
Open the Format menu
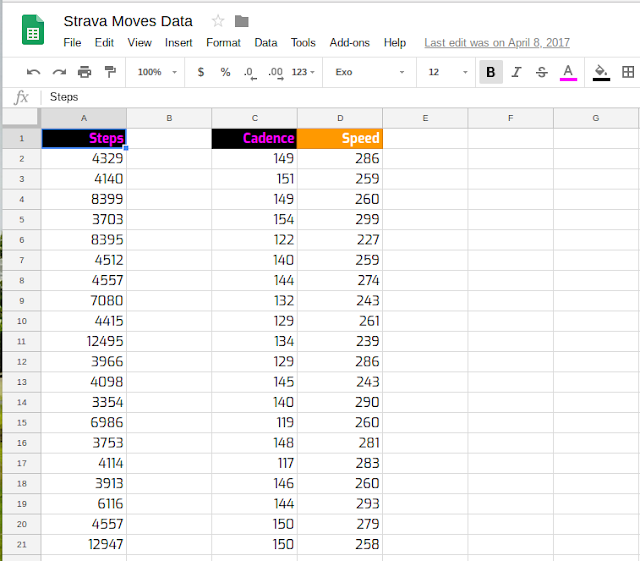[x=223, y=42]
